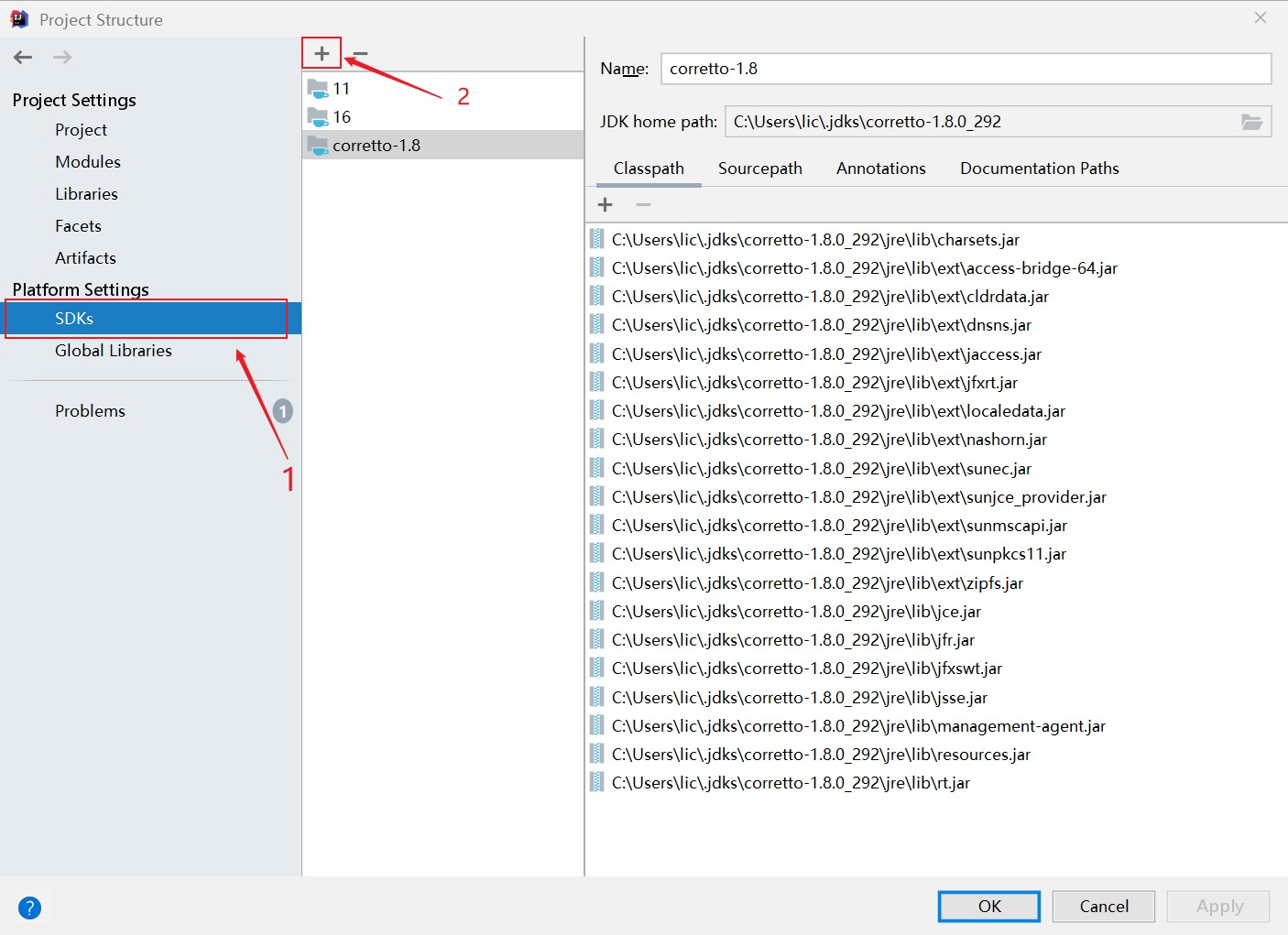
Task: Browse JDK home path folder icon
Action: (x=1251, y=122)
